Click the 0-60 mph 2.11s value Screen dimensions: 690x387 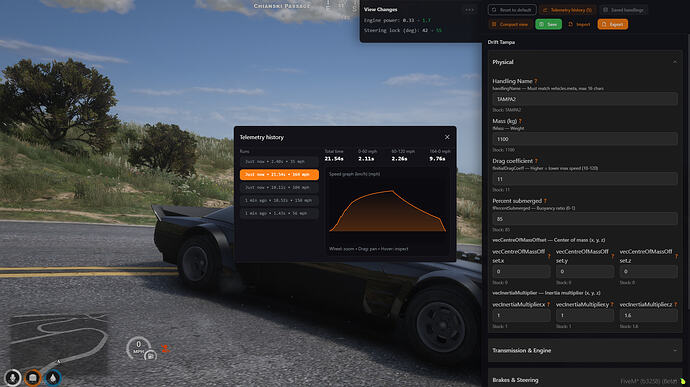pyautogui.click(x=366, y=158)
